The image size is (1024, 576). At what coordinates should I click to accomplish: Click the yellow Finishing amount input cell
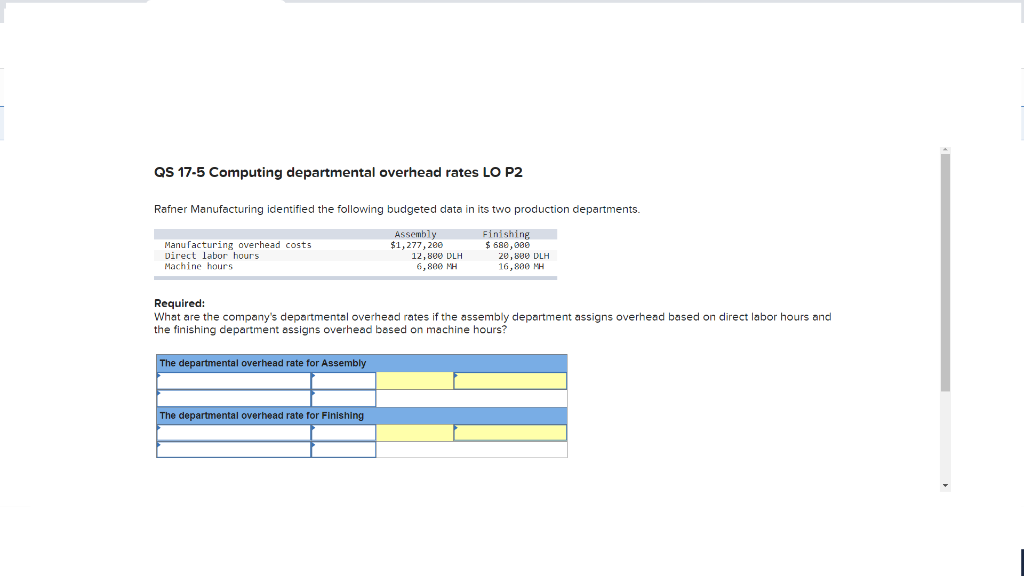click(x=413, y=432)
